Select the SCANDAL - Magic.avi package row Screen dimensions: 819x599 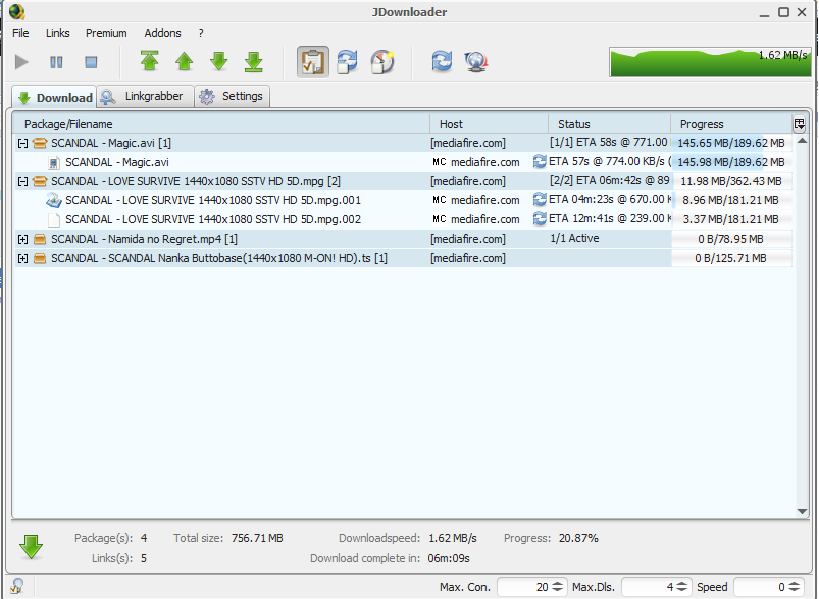coord(404,143)
